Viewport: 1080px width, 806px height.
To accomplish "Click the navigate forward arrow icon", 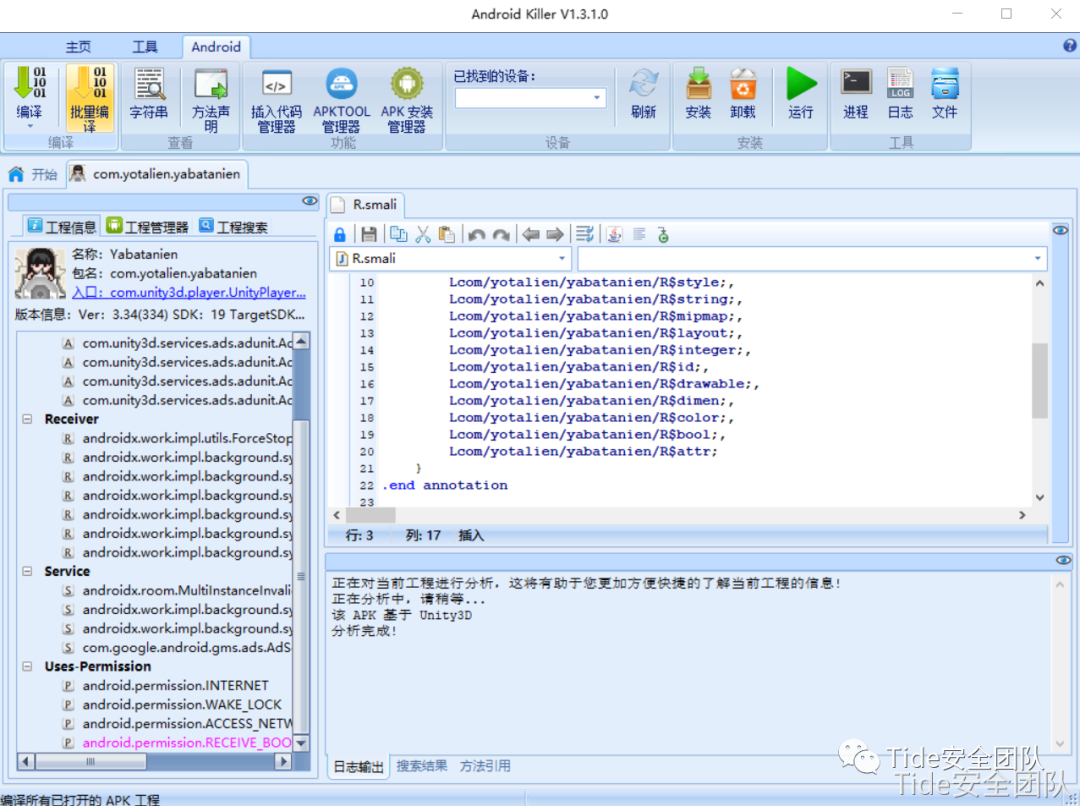I will [554, 235].
